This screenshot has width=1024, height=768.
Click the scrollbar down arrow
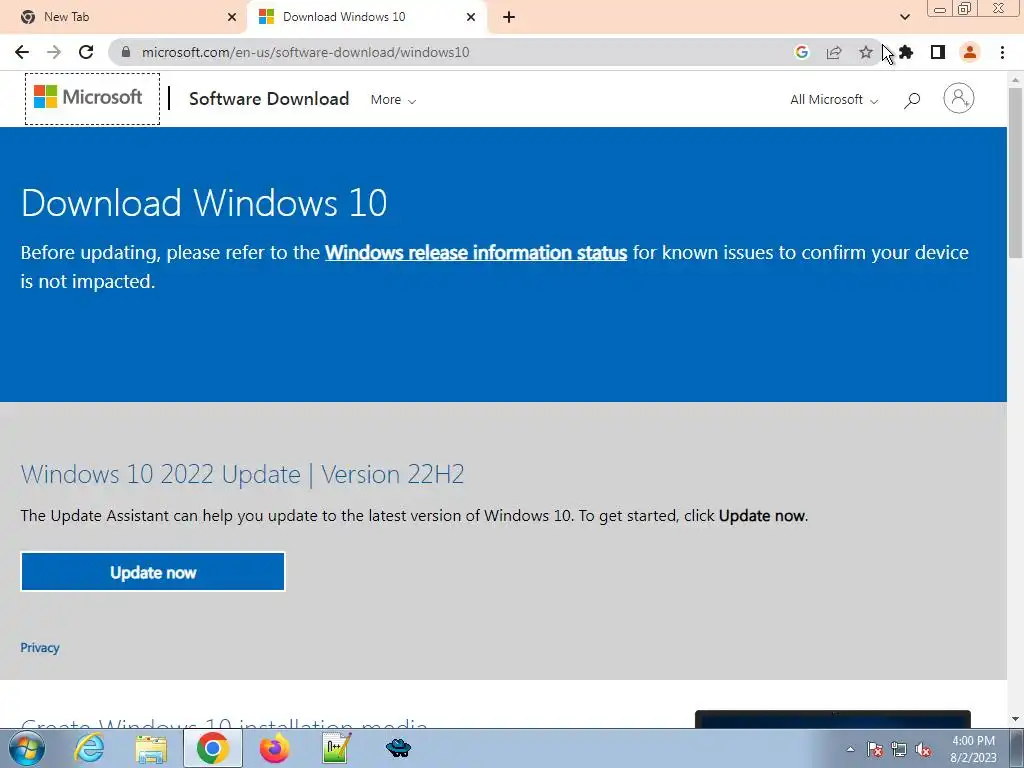tap(1015, 719)
